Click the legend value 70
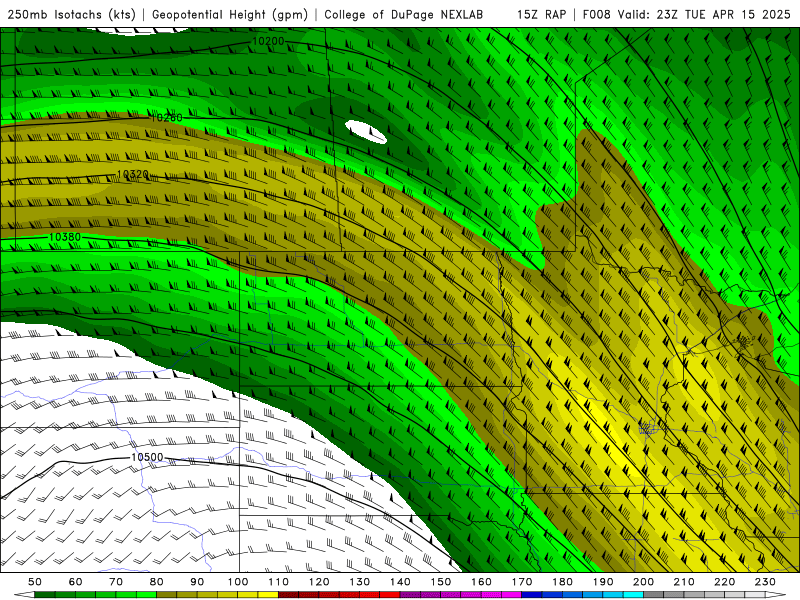This screenshot has width=800, height=600. [x=116, y=582]
